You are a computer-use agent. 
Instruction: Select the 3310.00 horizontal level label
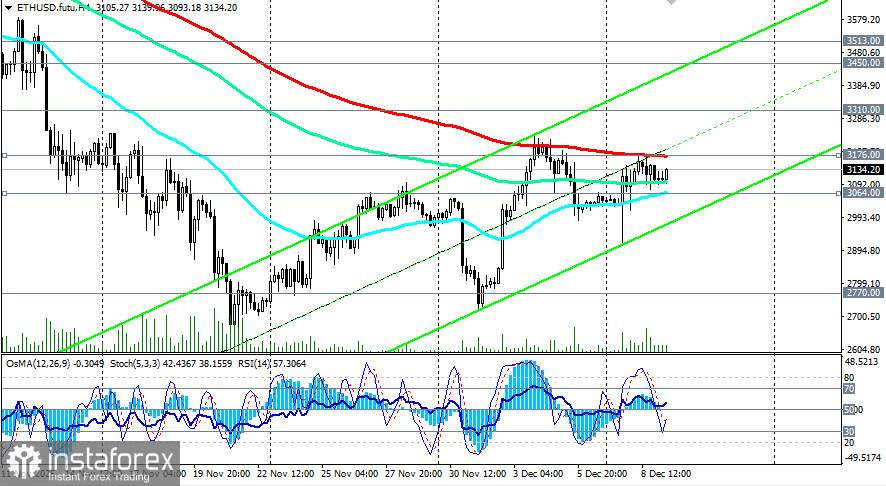863,110
